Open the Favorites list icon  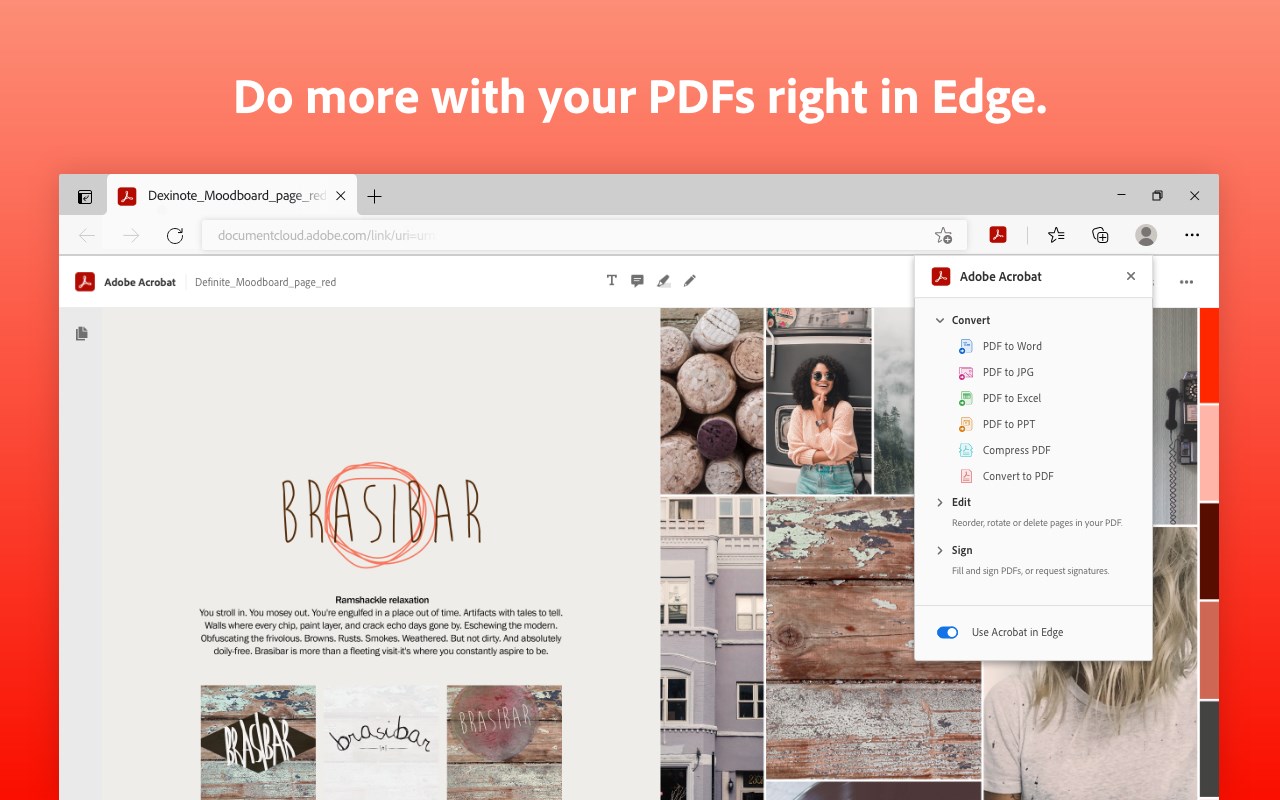pyautogui.click(x=1056, y=235)
